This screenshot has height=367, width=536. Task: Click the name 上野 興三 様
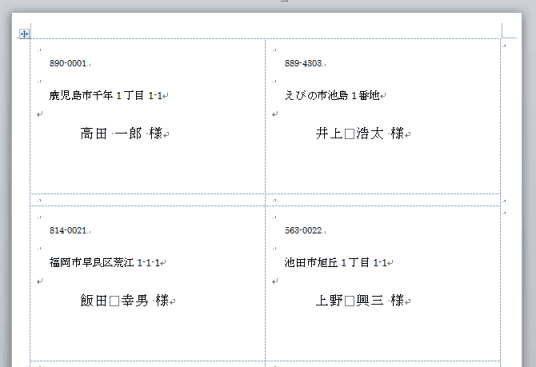(x=360, y=300)
